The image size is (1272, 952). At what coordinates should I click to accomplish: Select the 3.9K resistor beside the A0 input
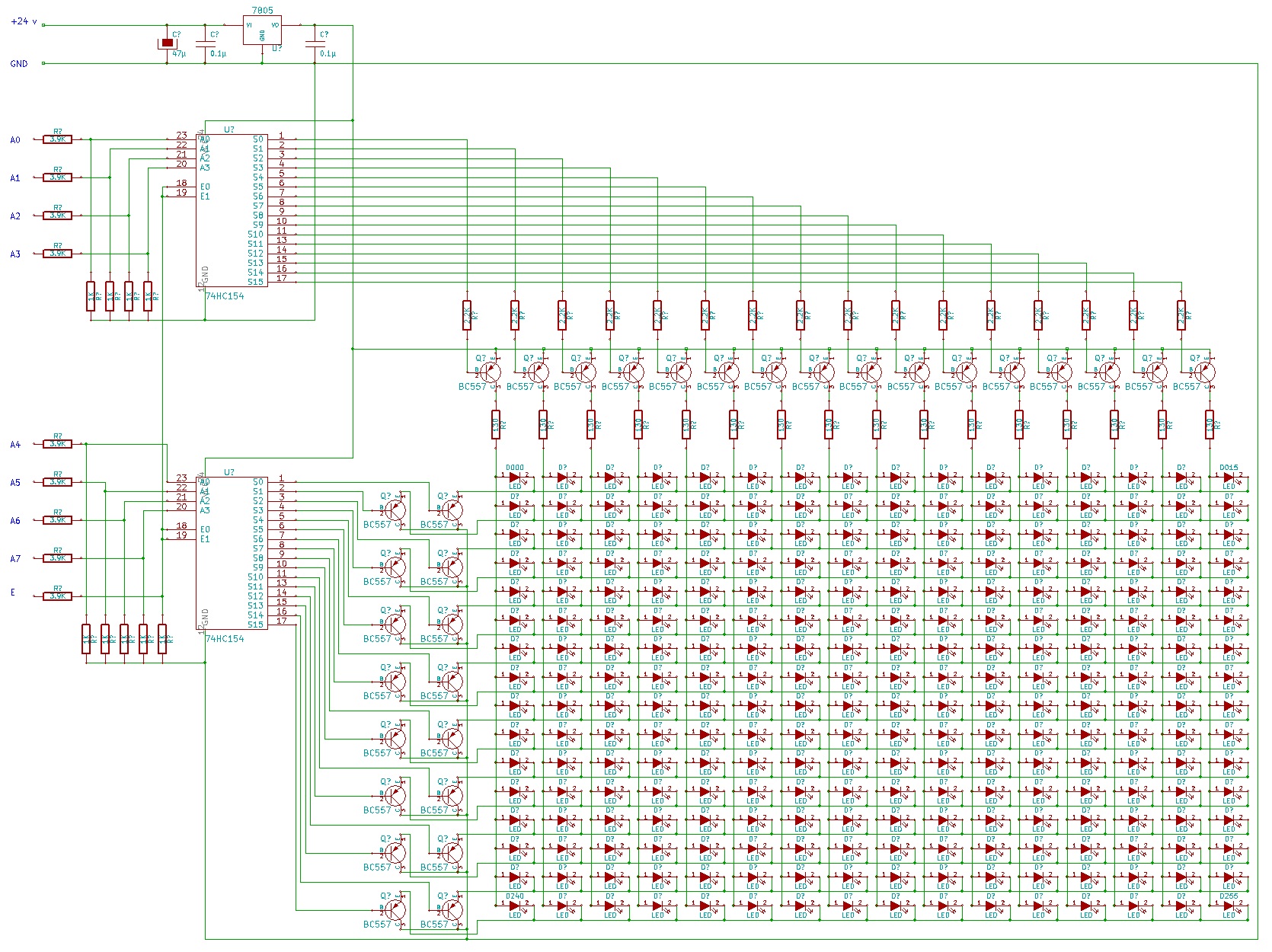coord(58,139)
